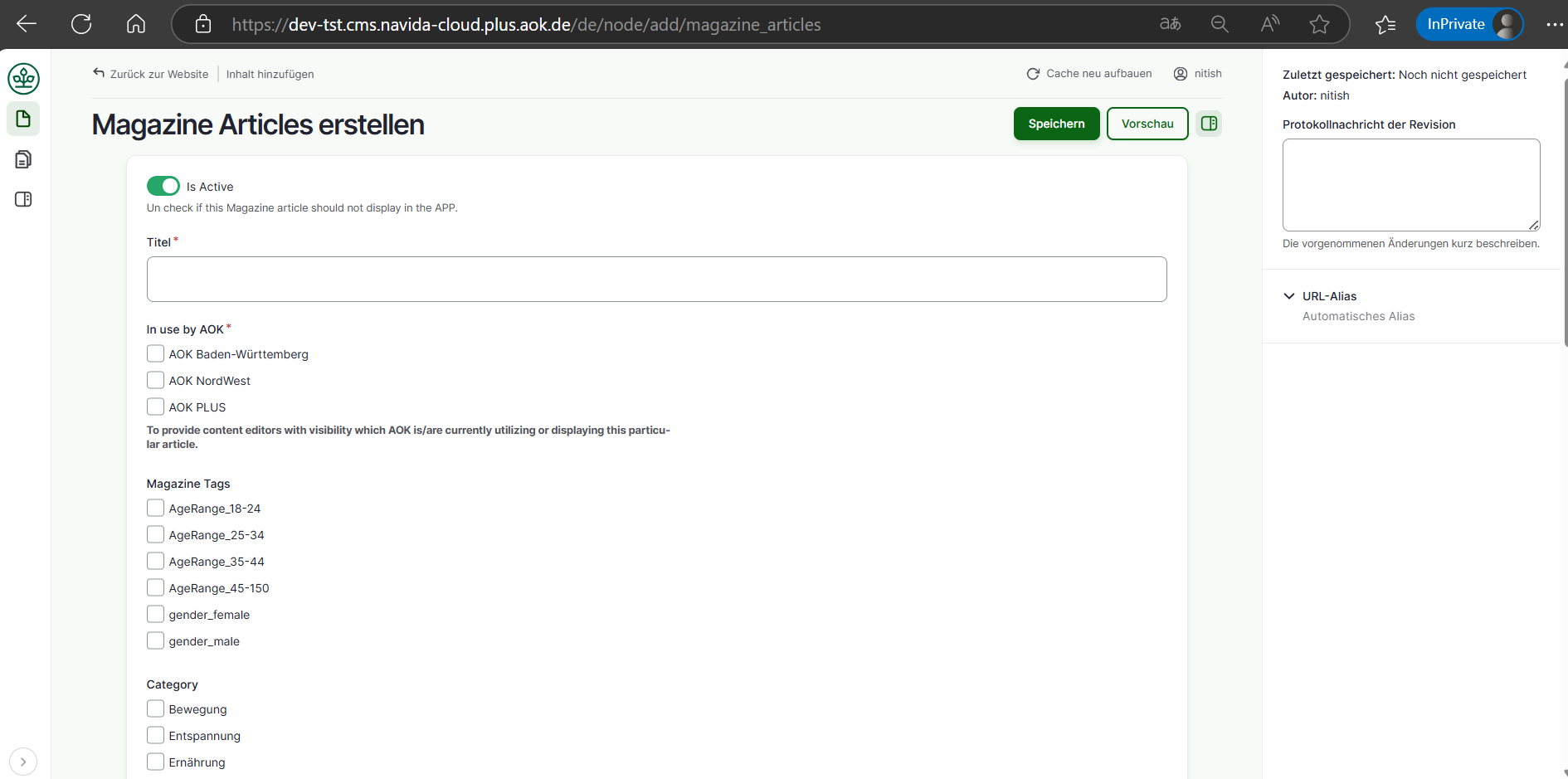Click Zurück zur Website link
Screen dimensions: 1568x779
tap(151, 74)
